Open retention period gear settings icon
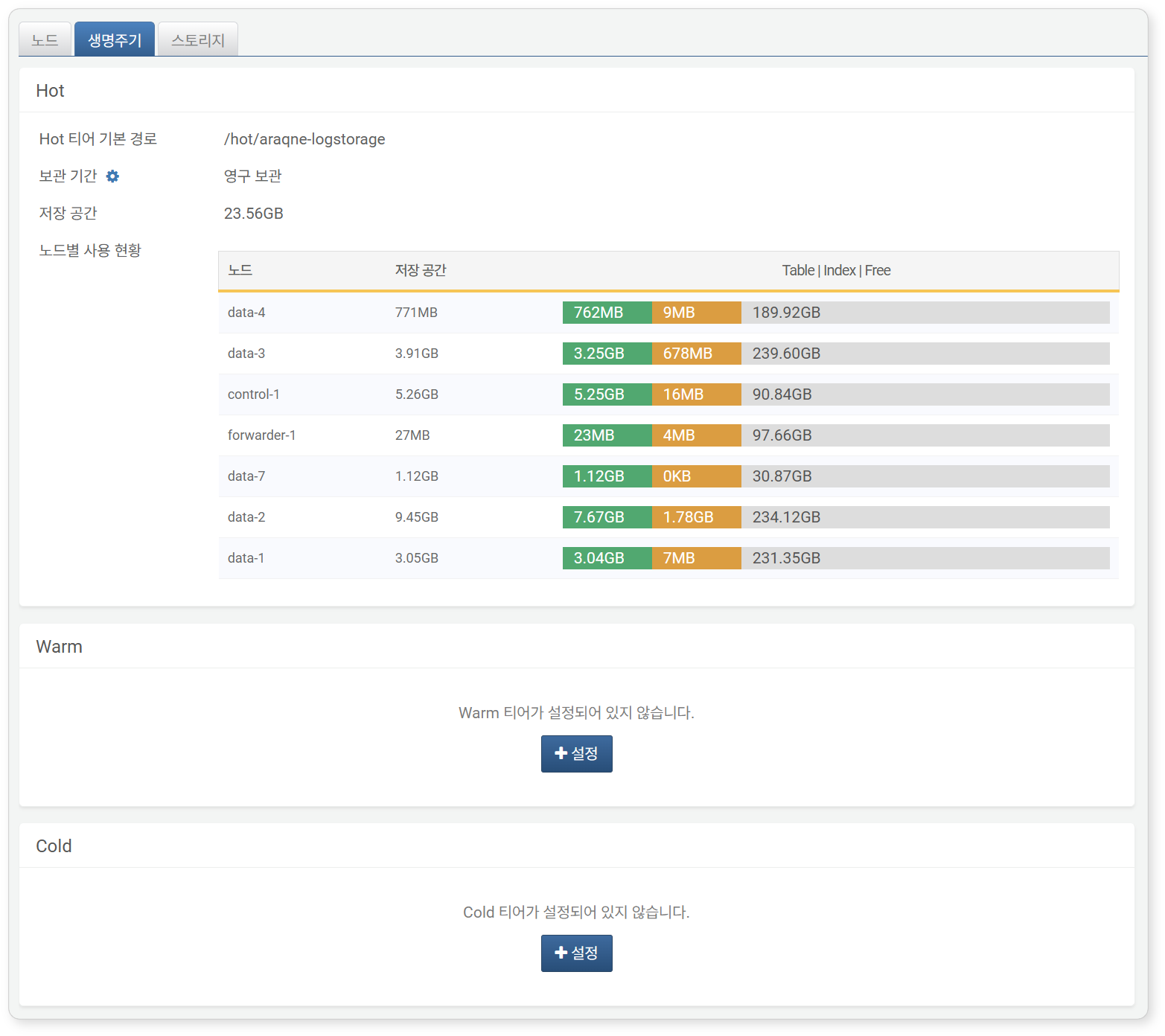 coord(112,176)
